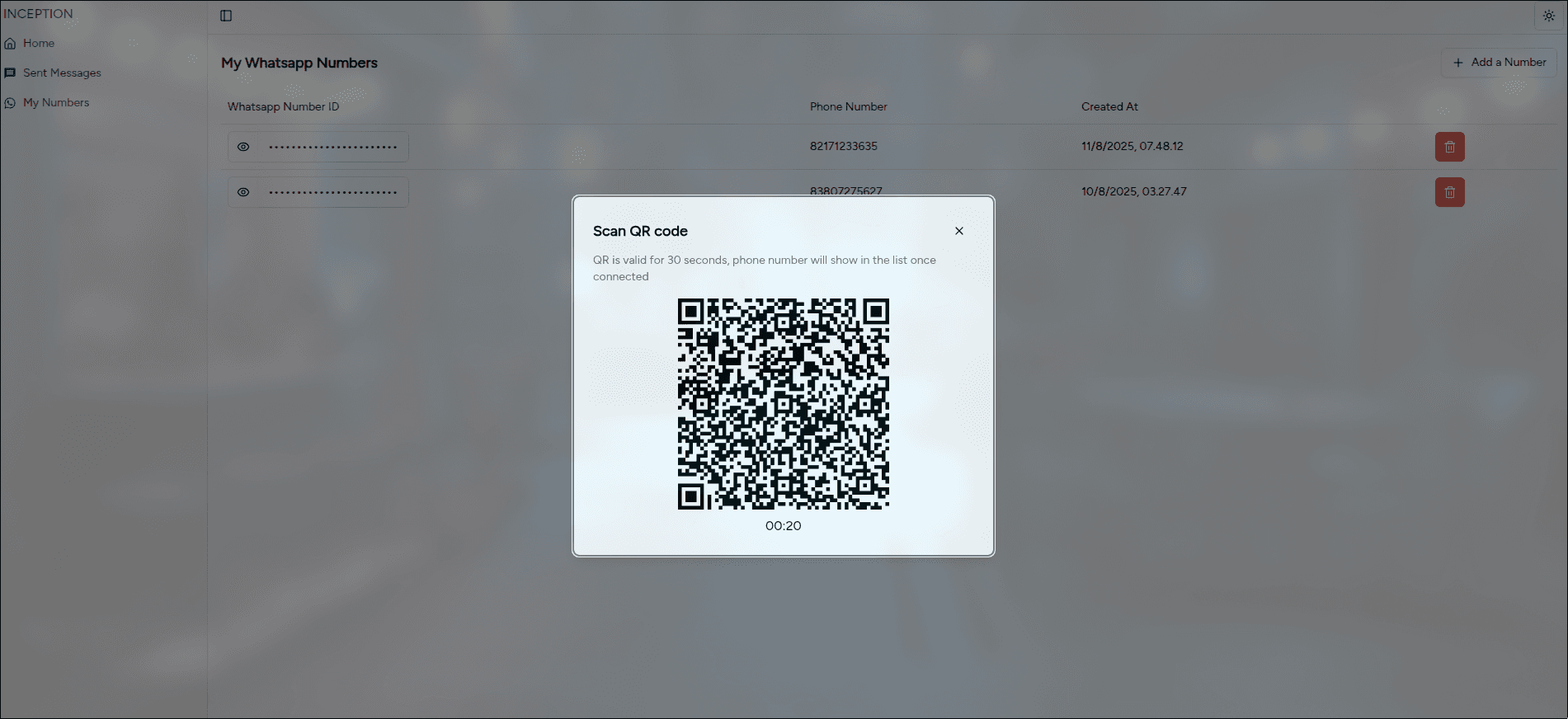Click the Scan QR code title

640,231
